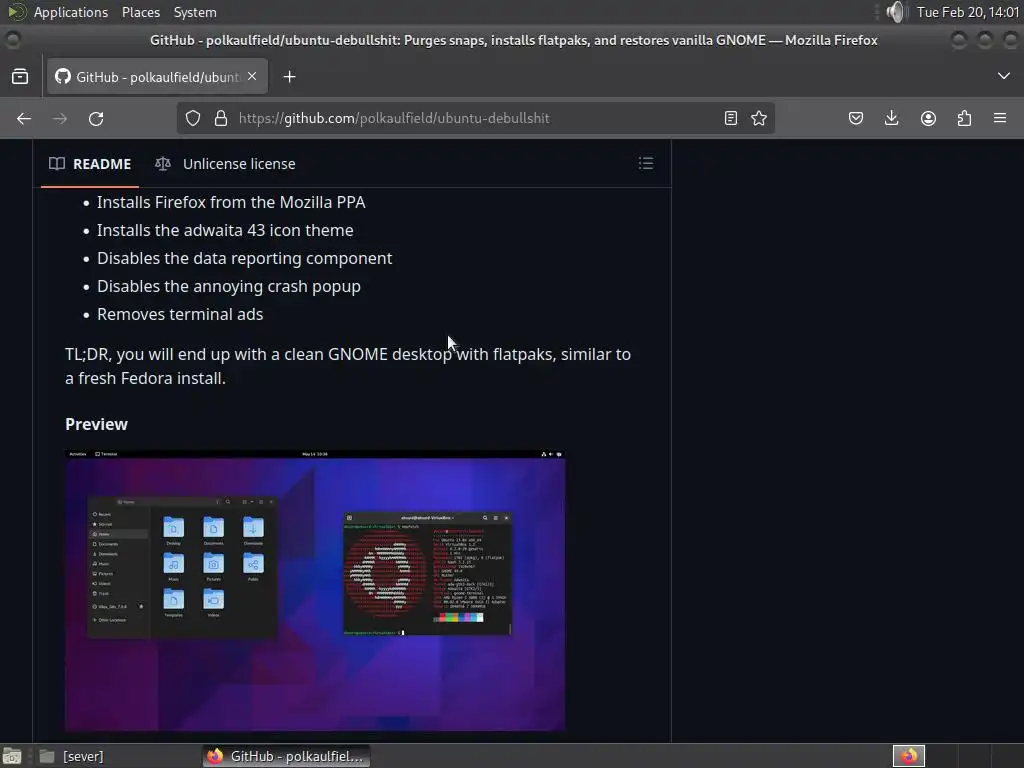Click the 'Preview' heading
Screen dimensions: 1024x768
pos(97,424)
